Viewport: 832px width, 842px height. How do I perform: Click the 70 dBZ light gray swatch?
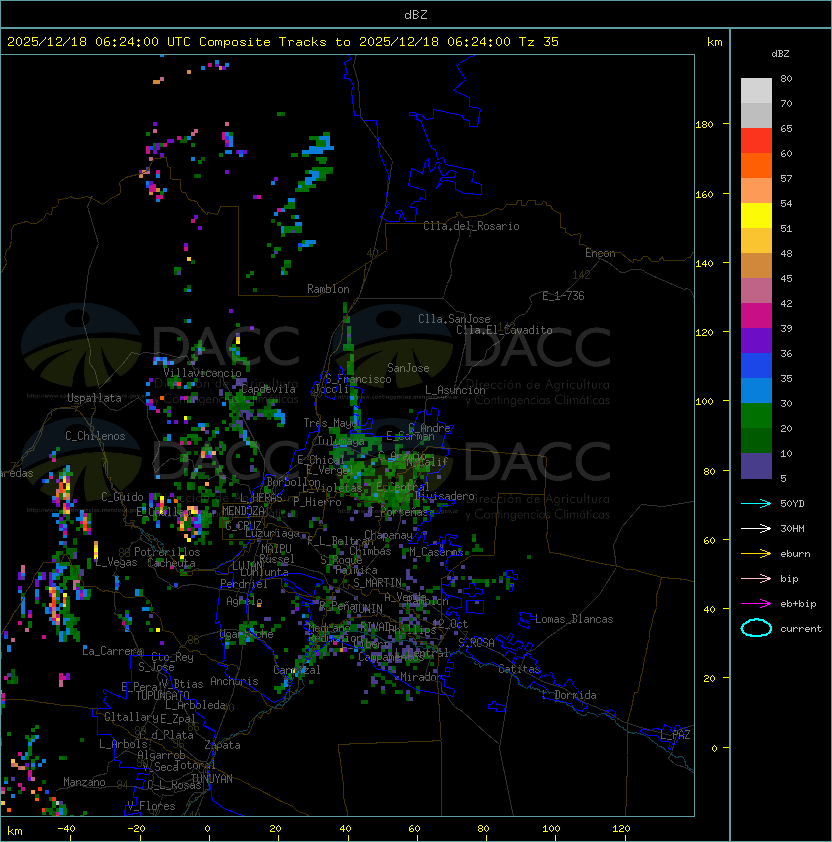click(x=756, y=115)
